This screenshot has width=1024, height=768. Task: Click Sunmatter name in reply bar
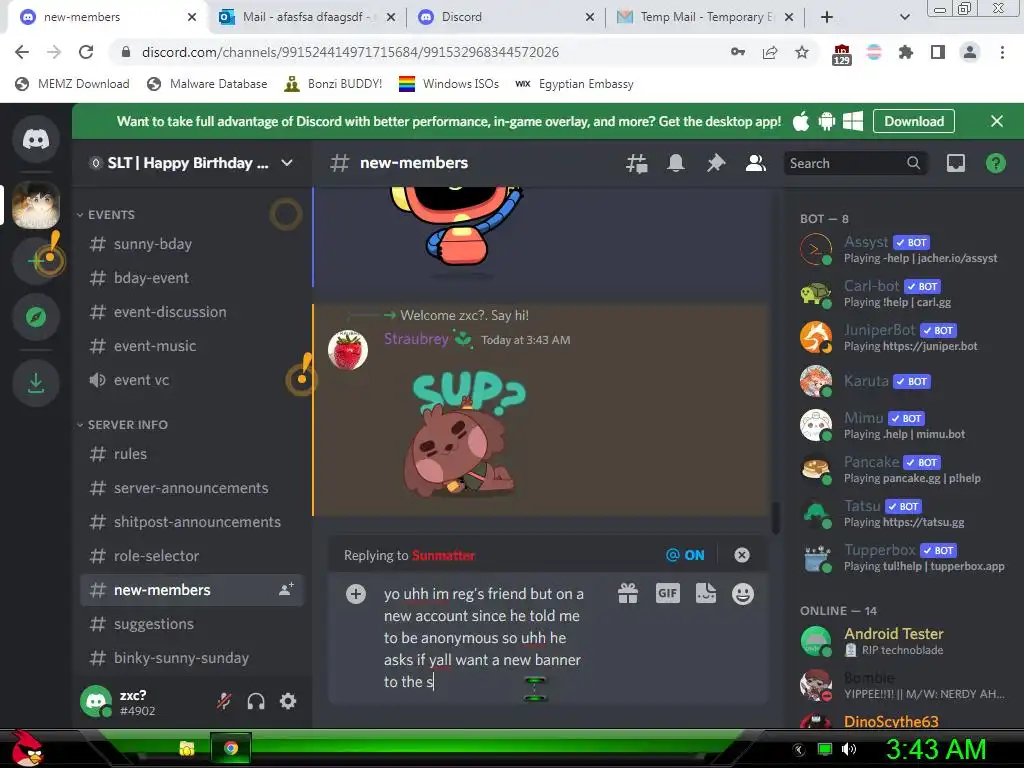point(443,555)
